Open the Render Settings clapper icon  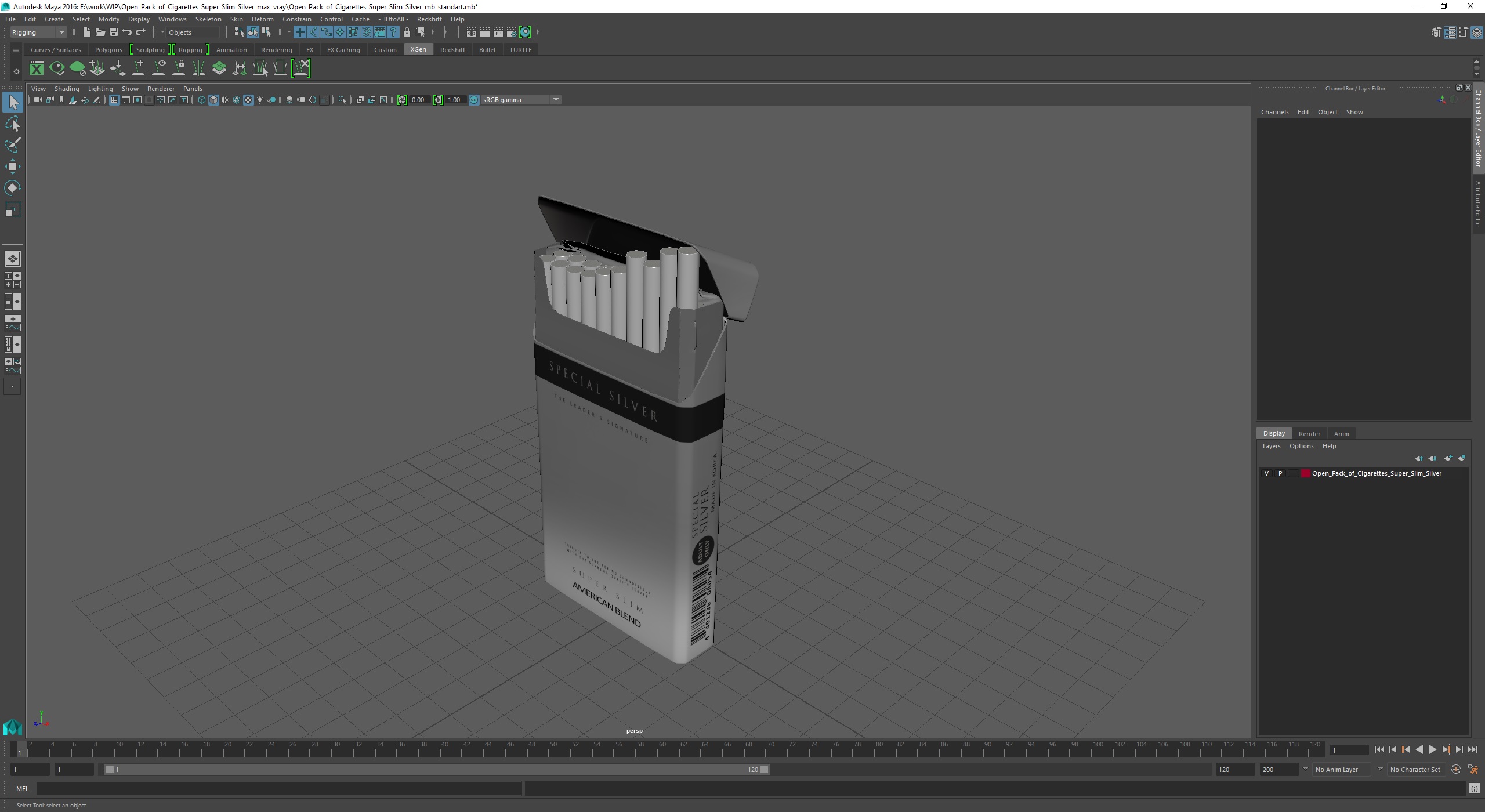(x=512, y=32)
